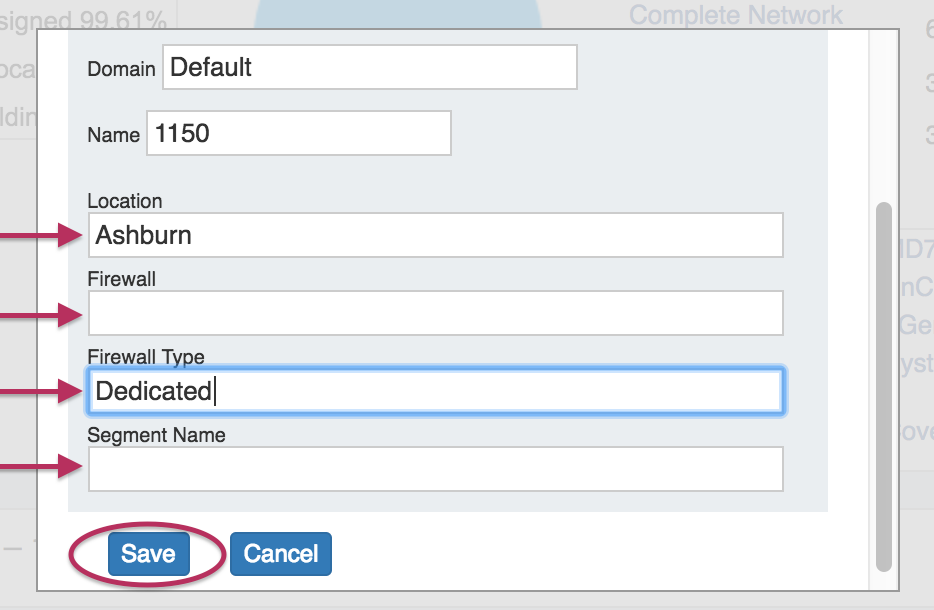The width and height of the screenshot is (934, 610).
Task: Click the Complete Network text in background
Action: point(735,15)
